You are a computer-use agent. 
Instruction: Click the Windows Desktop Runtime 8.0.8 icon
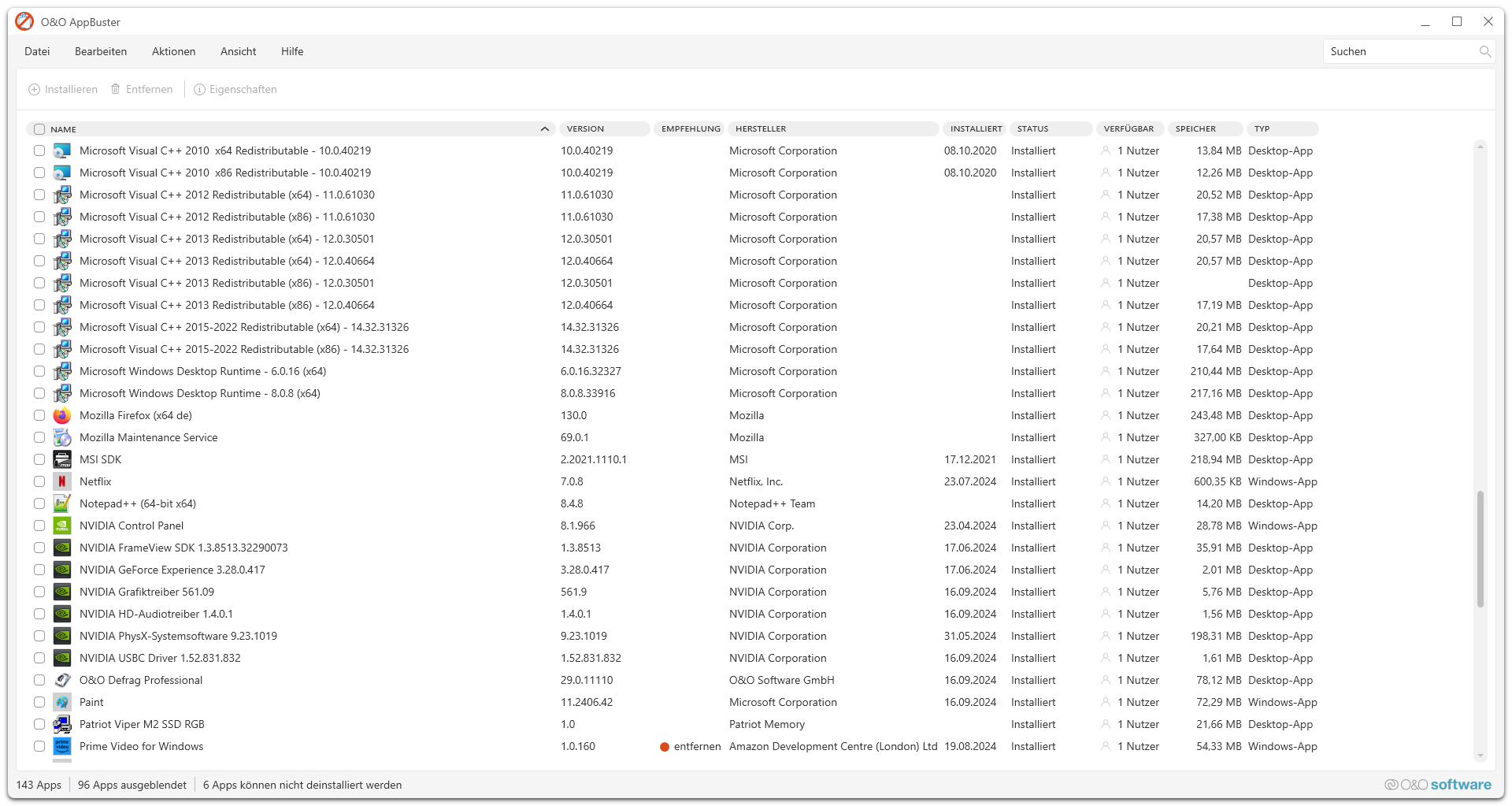pos(62,393)
